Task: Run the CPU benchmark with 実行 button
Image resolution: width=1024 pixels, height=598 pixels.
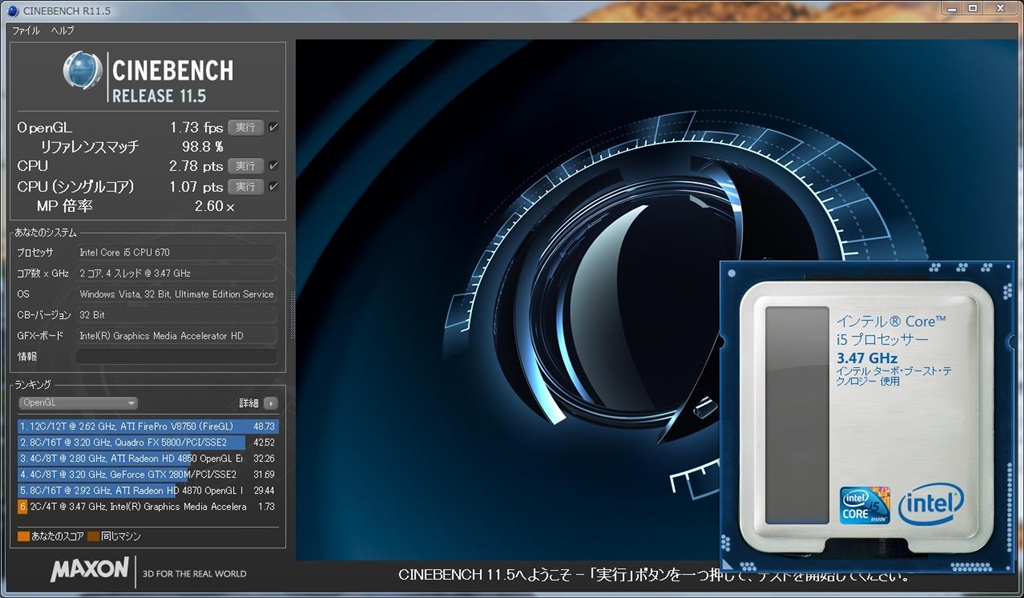Action: point(244,165)
